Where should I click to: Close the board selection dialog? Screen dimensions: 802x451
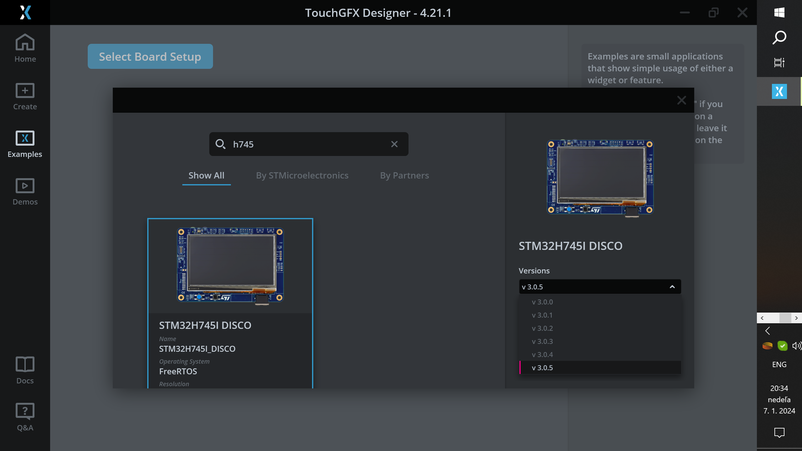681,100
